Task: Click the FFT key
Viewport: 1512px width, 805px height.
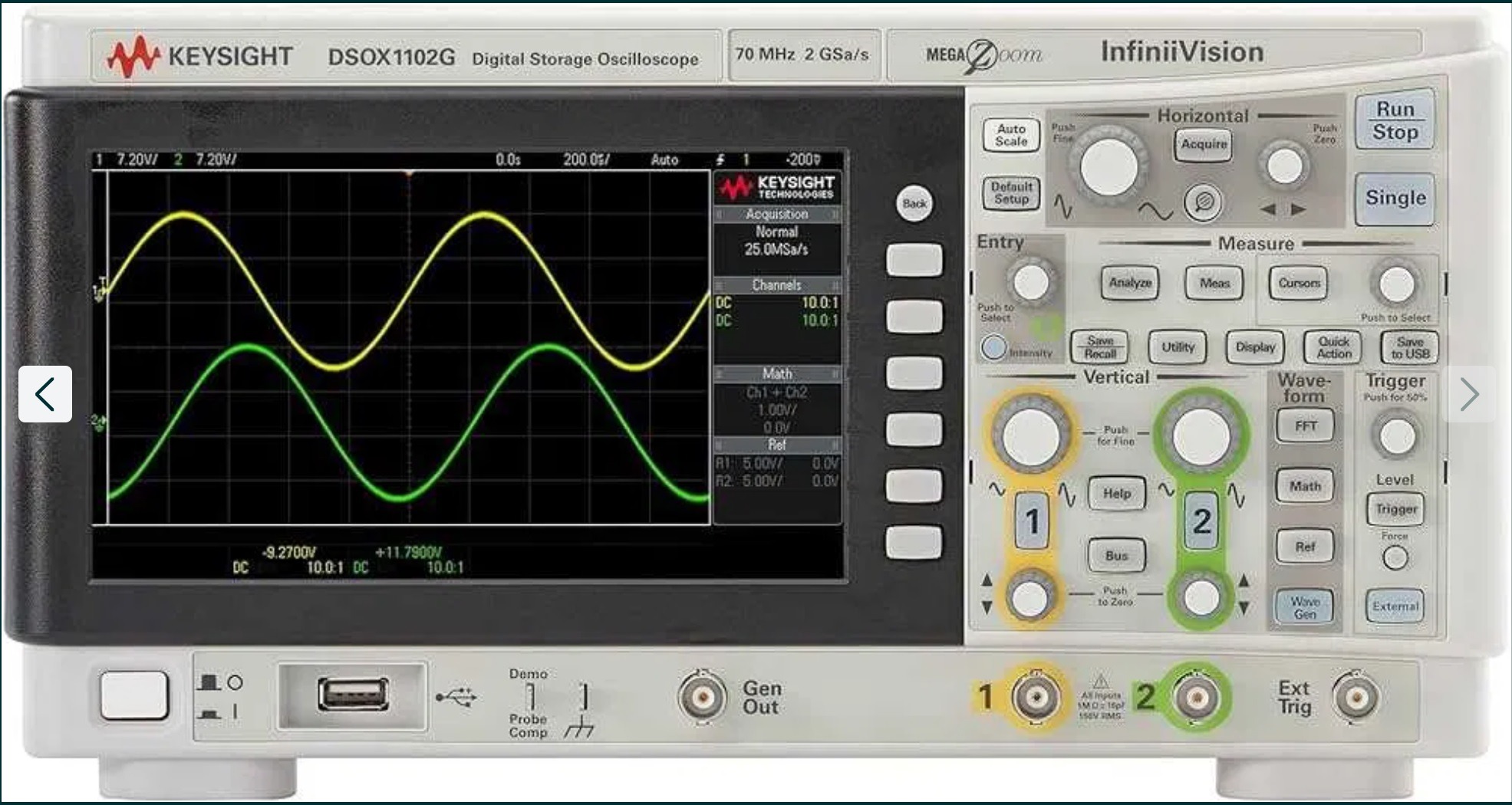Action: tap(1306, 426)
